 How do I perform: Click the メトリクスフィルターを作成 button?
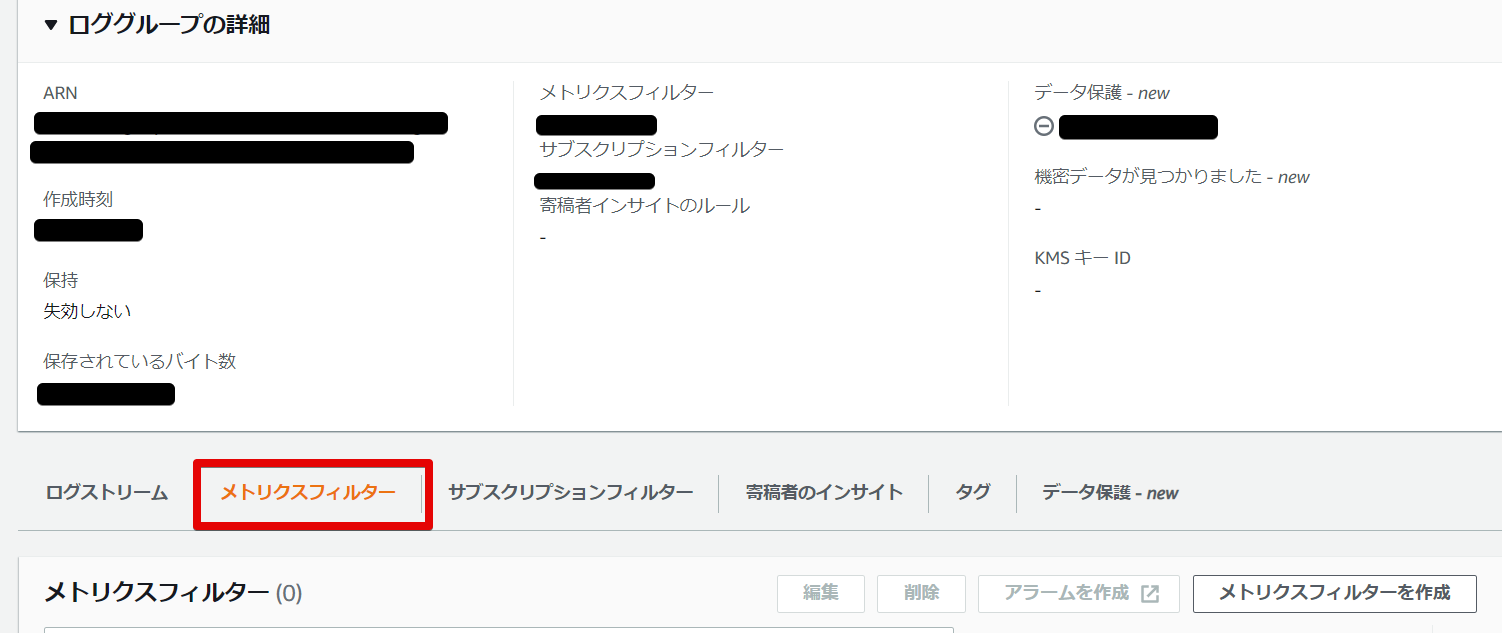click(1335, 593)
